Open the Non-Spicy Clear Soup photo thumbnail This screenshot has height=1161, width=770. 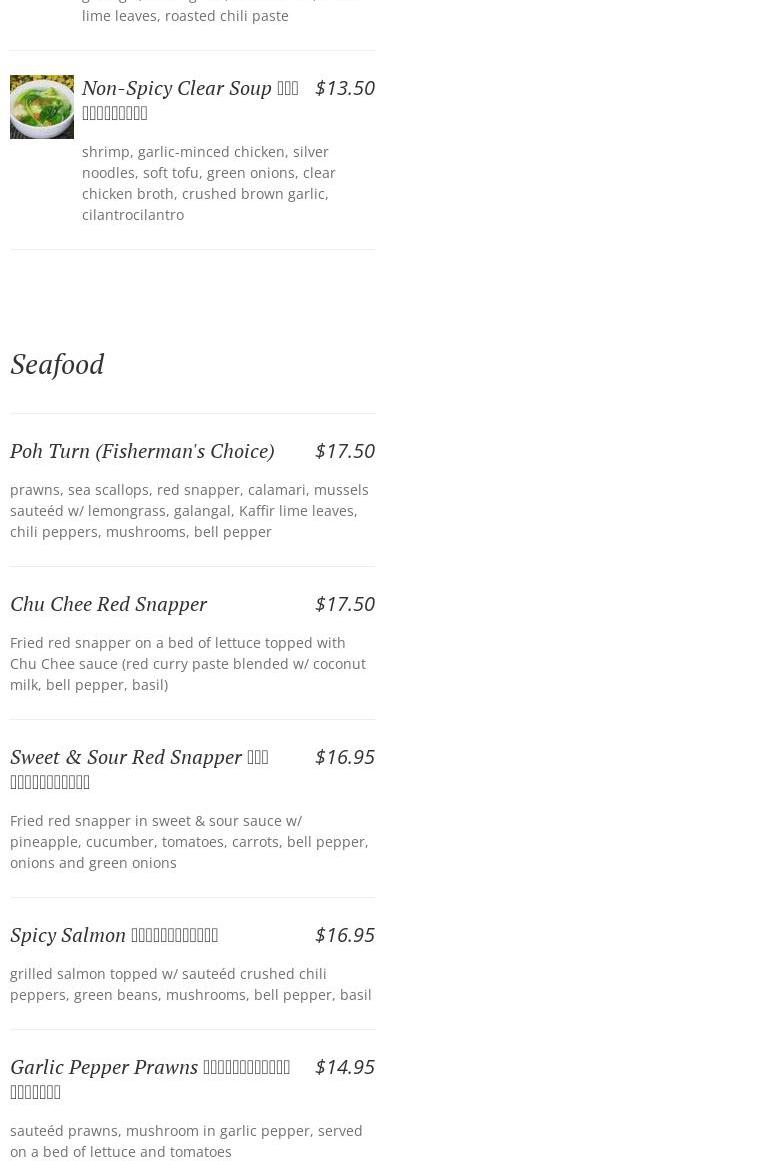click(x=41, y=107)
